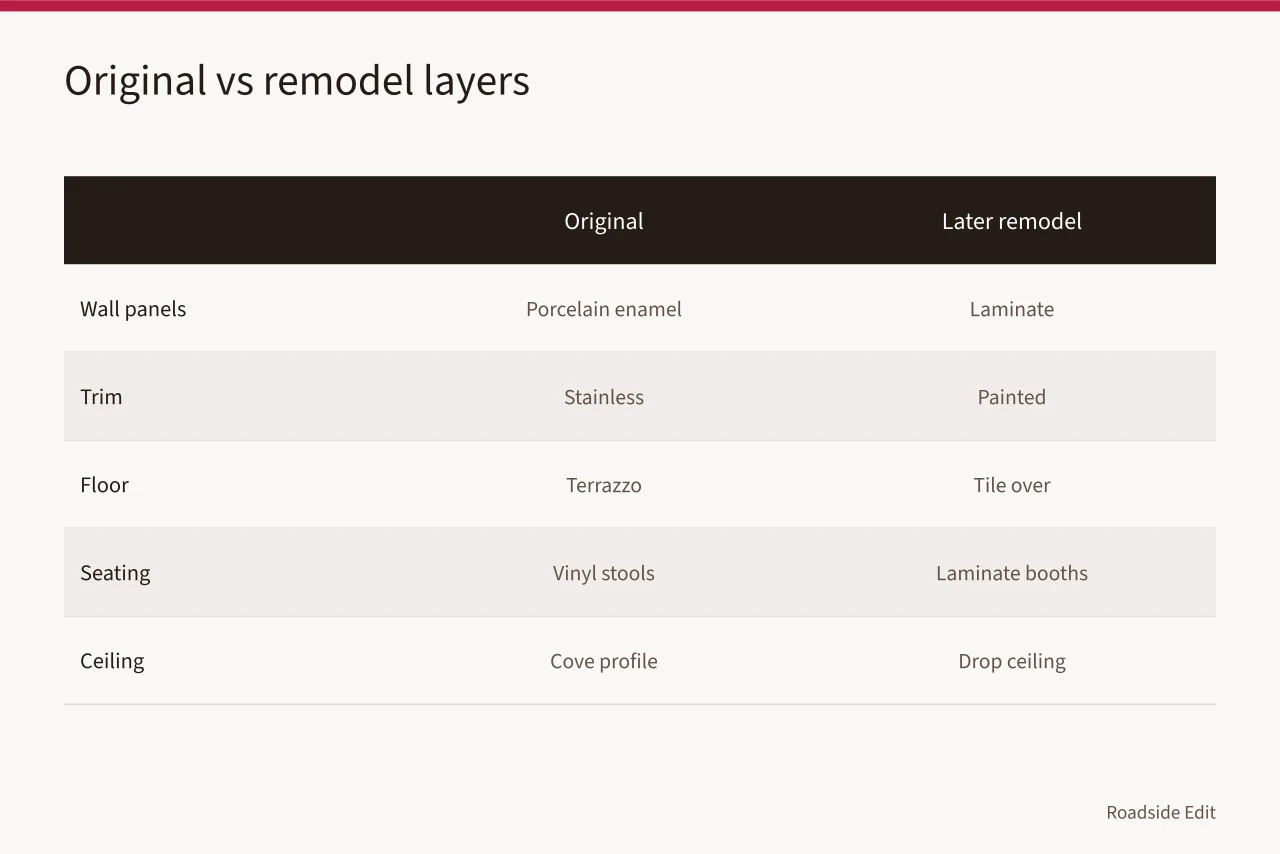The height and width of the screenshot is (854, 1280).
Task: Click the 'Laminate' cell in Wall panels row
Action: tap(1012, 309)
